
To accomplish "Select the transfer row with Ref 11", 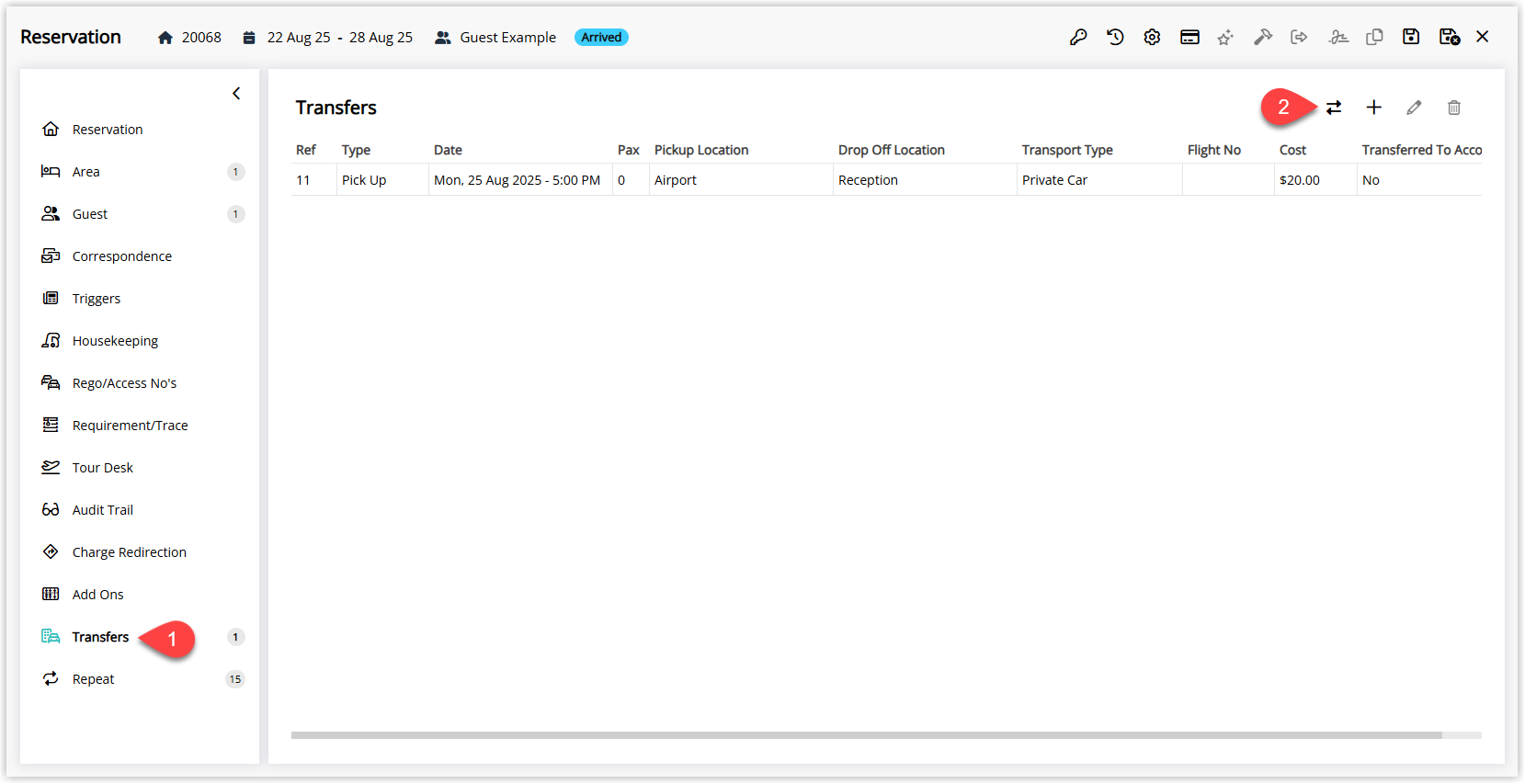I will 886,180.
